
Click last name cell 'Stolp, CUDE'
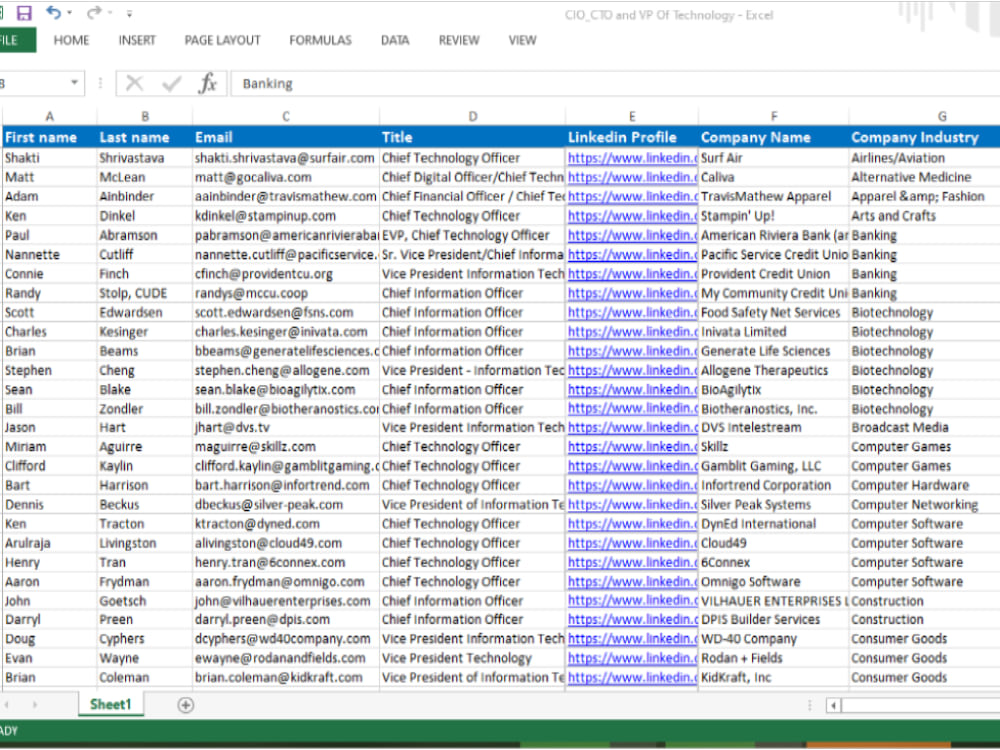coord(145,293)
